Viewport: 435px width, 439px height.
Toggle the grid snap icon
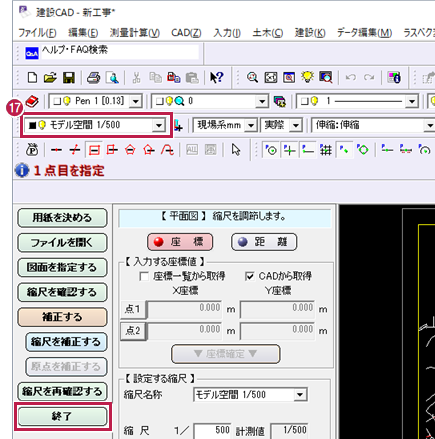(x=326, y=150)
